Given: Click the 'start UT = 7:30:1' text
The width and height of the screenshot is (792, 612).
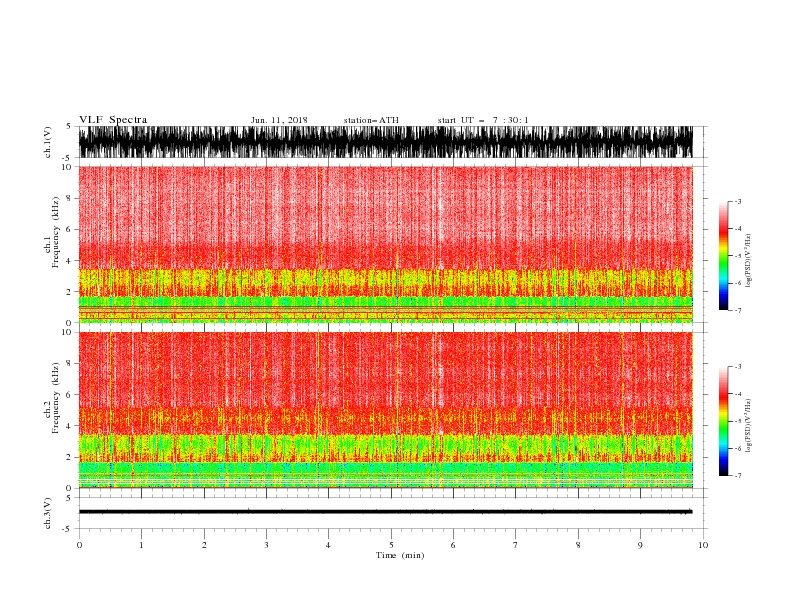Looking at the screenshot, I should point(483,120).
